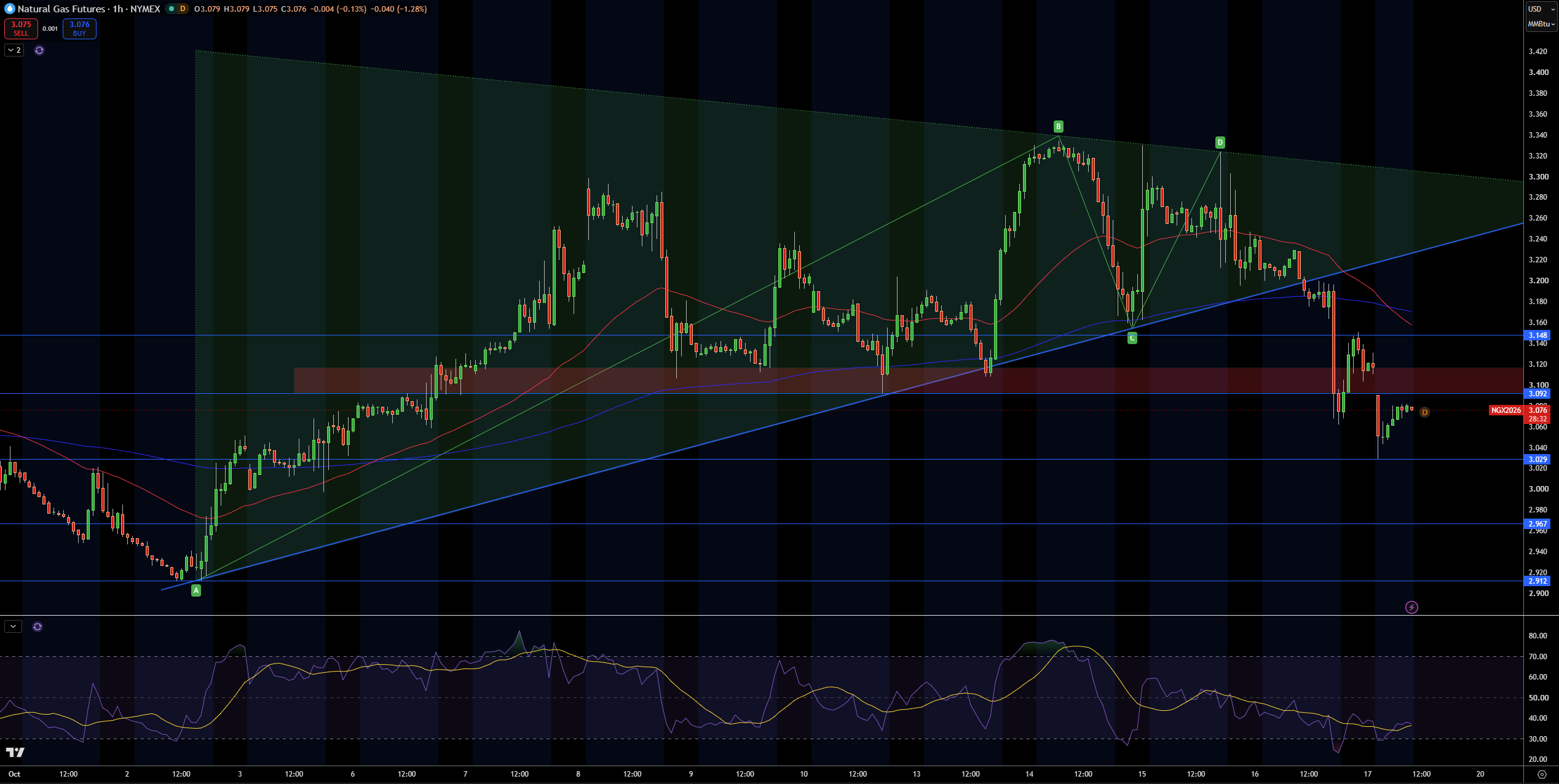Open the Natural Gas Futures symbol title

click(89, 9)
